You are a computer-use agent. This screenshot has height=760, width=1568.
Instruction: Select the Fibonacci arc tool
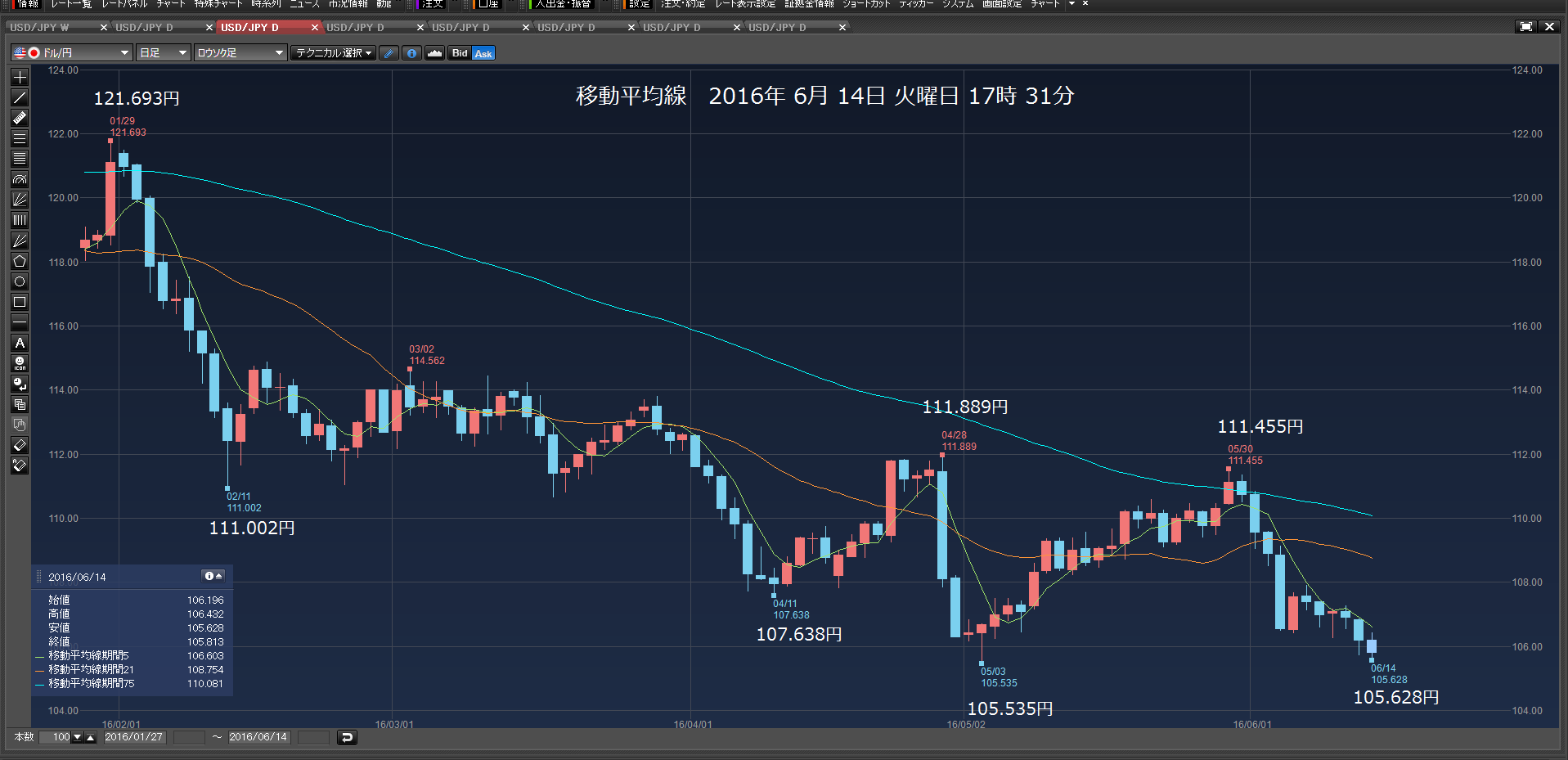click(20, 179)
